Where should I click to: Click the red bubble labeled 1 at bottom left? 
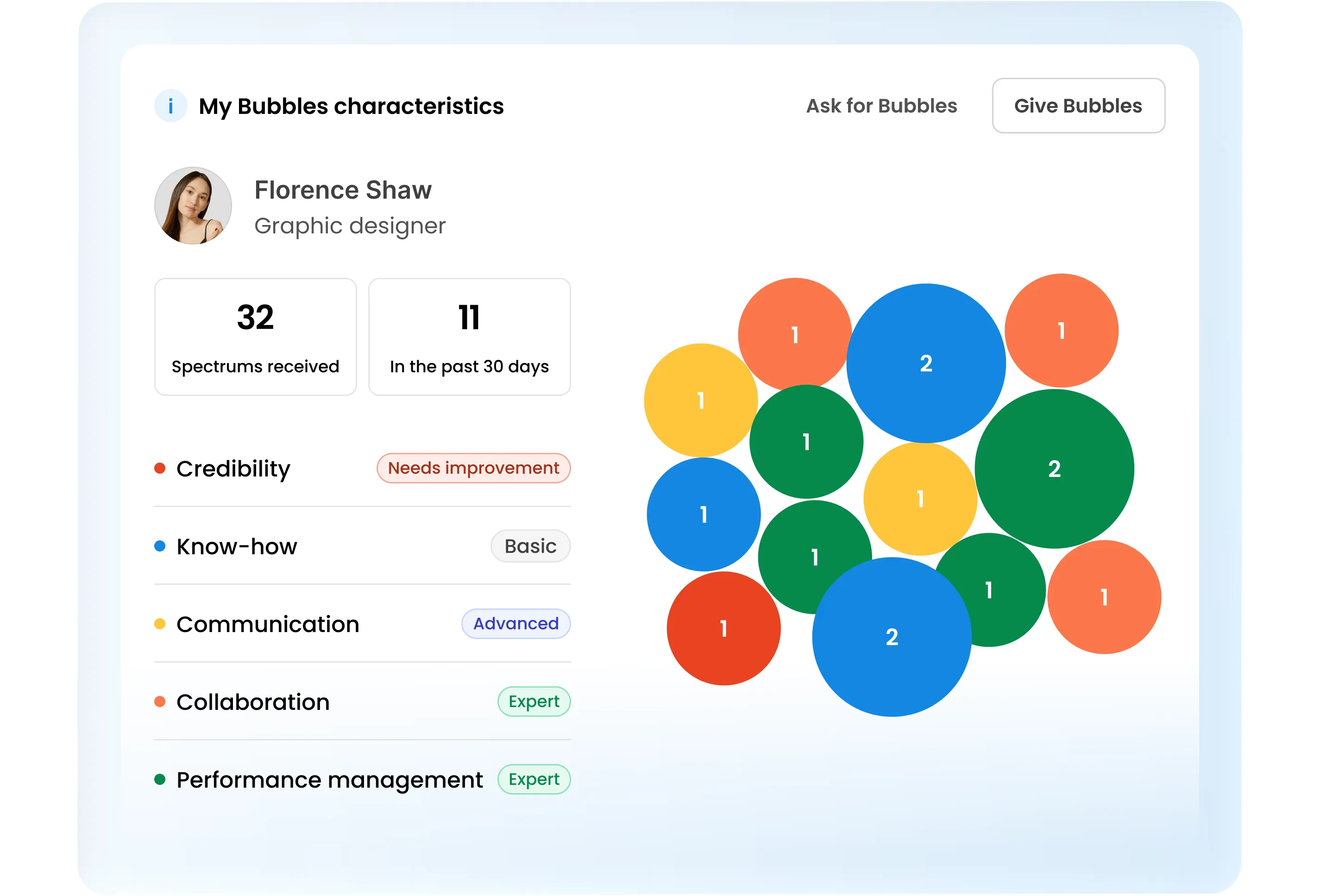[x=724, y=628]
